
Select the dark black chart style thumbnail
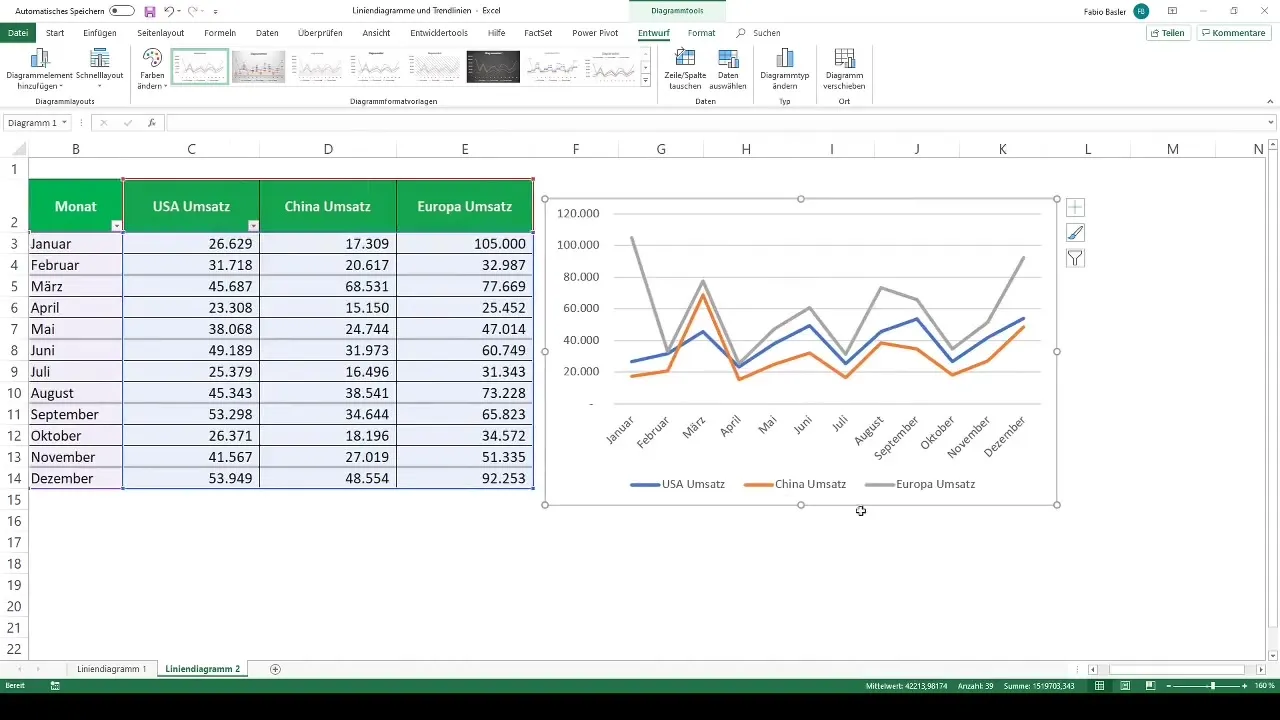[493, 67]
